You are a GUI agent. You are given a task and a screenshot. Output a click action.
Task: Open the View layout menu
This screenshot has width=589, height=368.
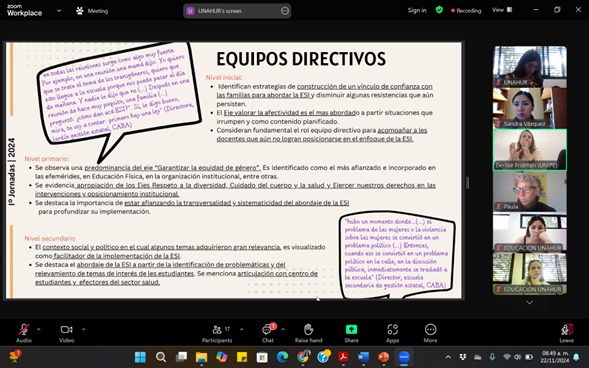(x=502, y=10)
